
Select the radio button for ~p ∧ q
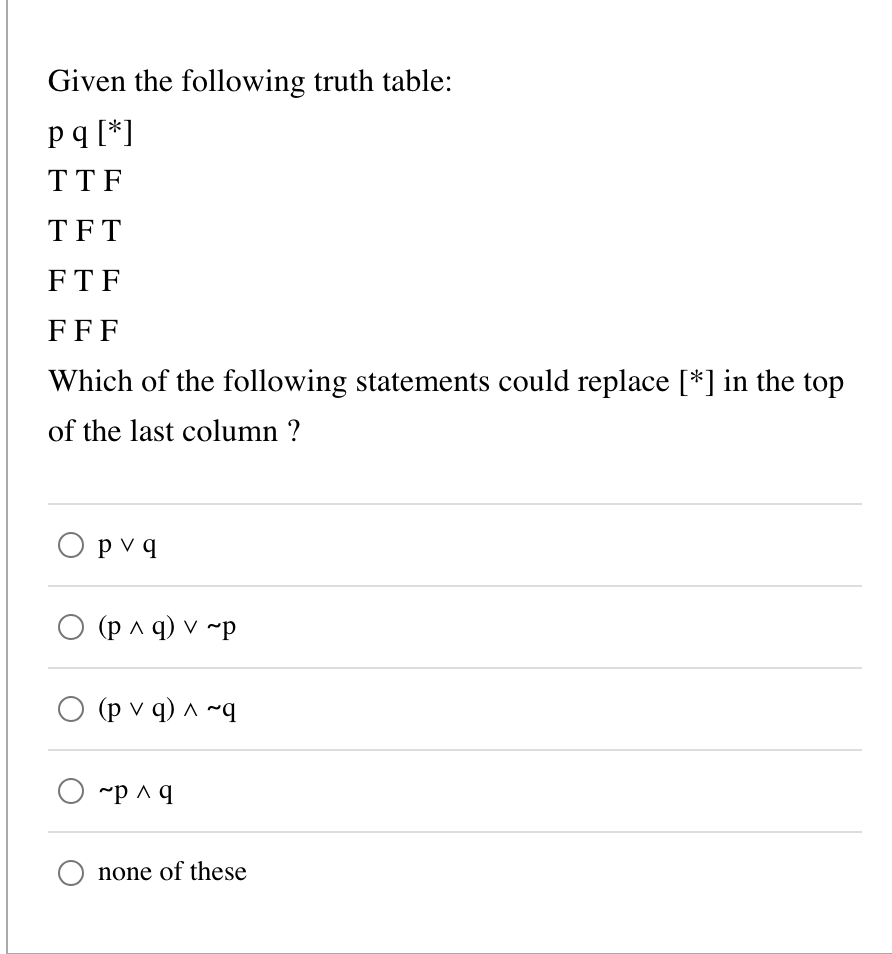tap(71, 790)
